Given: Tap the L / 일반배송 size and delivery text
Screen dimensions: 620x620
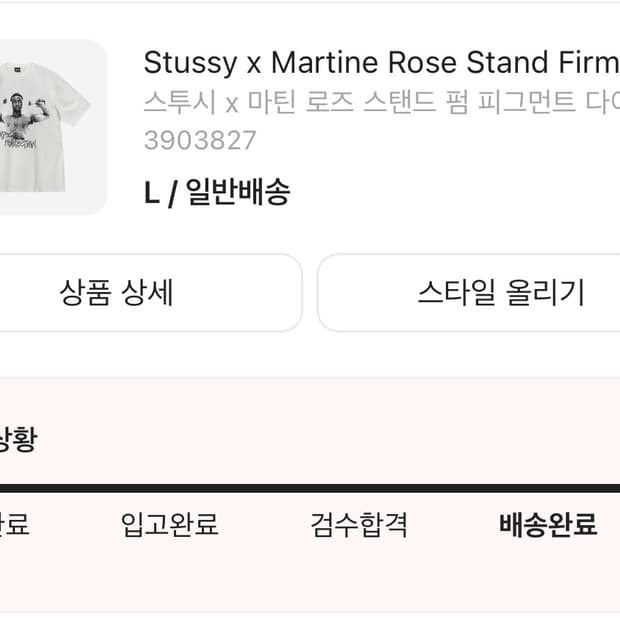Looking at the screenshot, I should click(217, 191).
